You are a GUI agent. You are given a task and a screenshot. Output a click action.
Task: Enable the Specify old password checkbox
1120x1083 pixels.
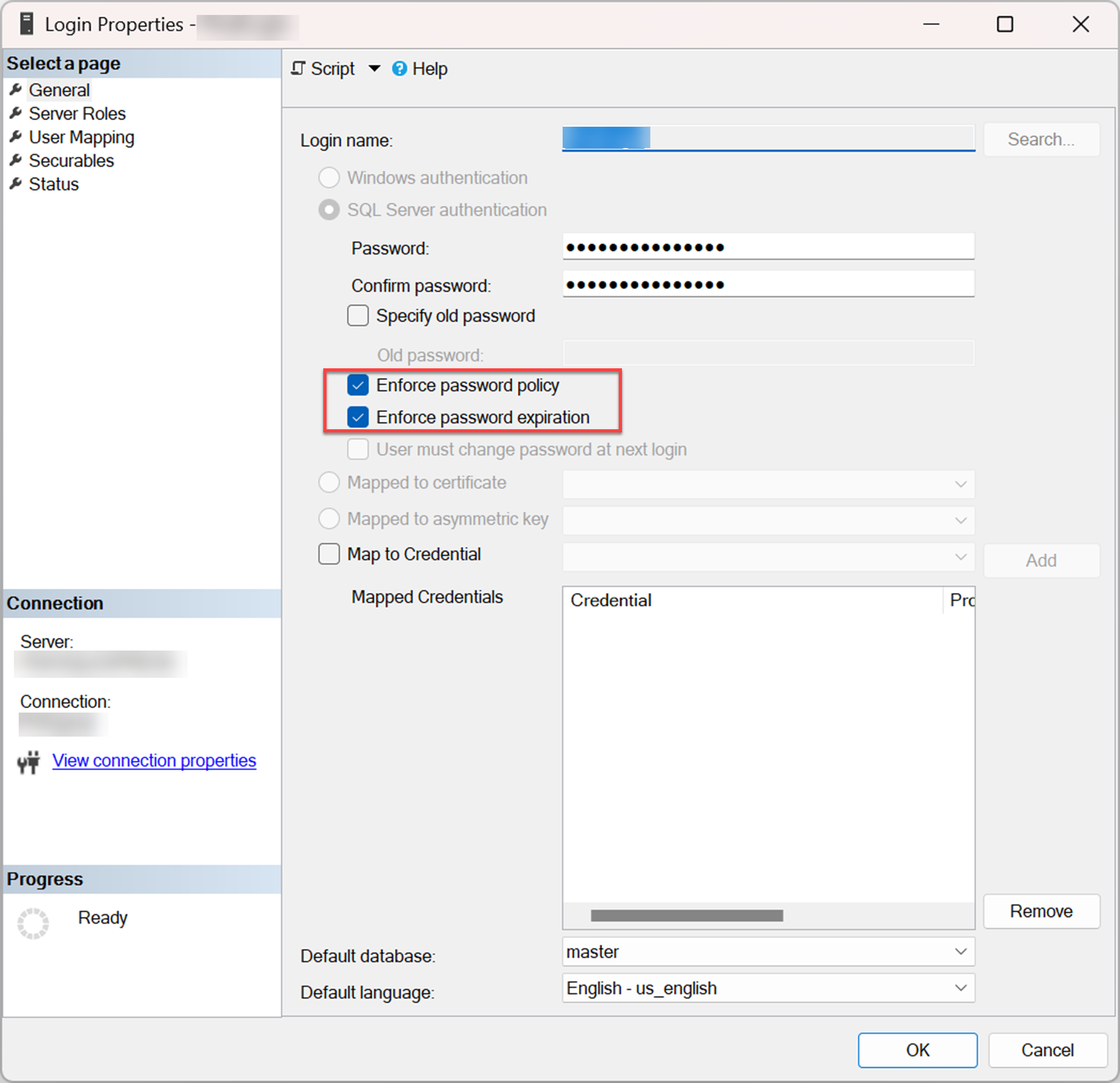tap(357, 315)
